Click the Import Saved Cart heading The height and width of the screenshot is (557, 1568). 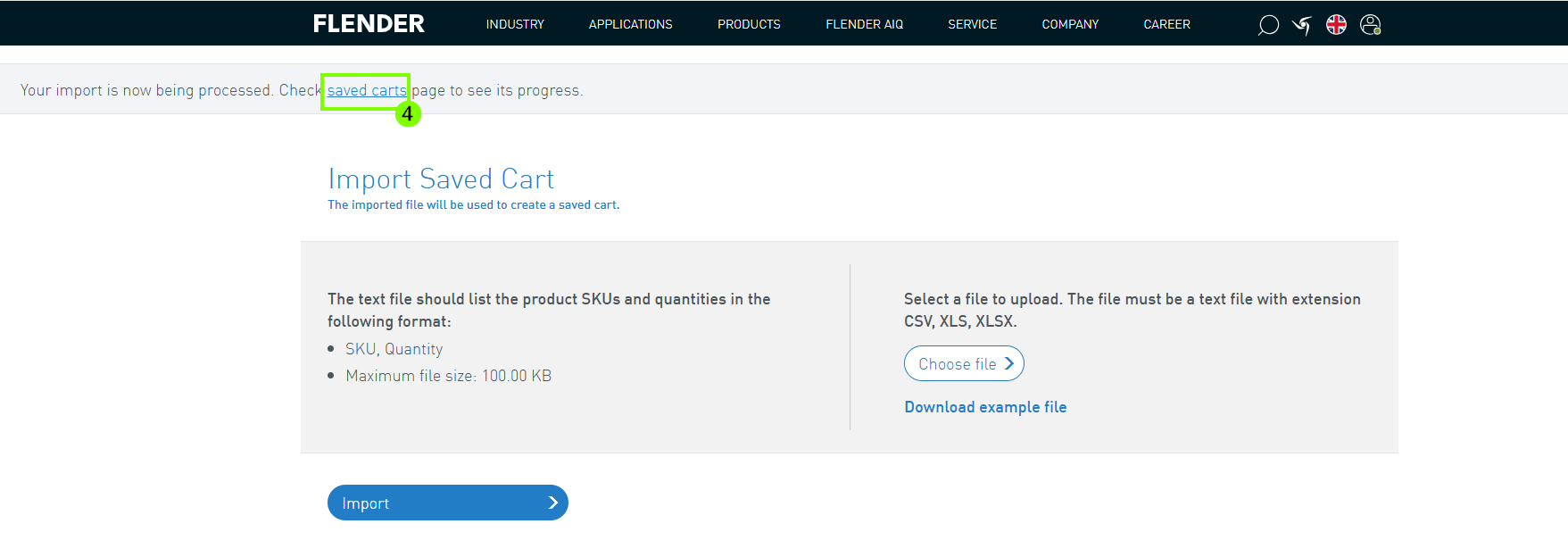click(x=441, y=179)
